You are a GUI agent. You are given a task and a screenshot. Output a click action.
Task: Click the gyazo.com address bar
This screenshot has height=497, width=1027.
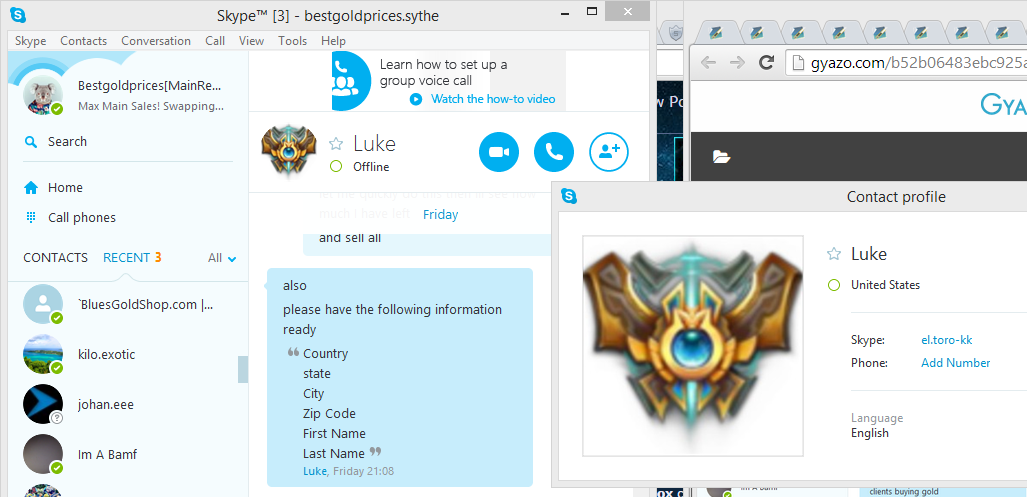[x=906, y=63]
